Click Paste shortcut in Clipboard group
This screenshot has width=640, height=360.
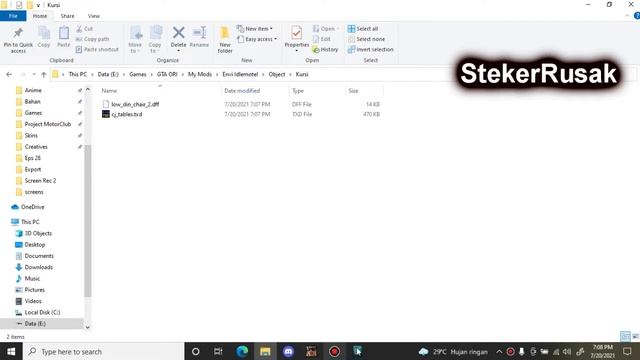coord(97,49)
